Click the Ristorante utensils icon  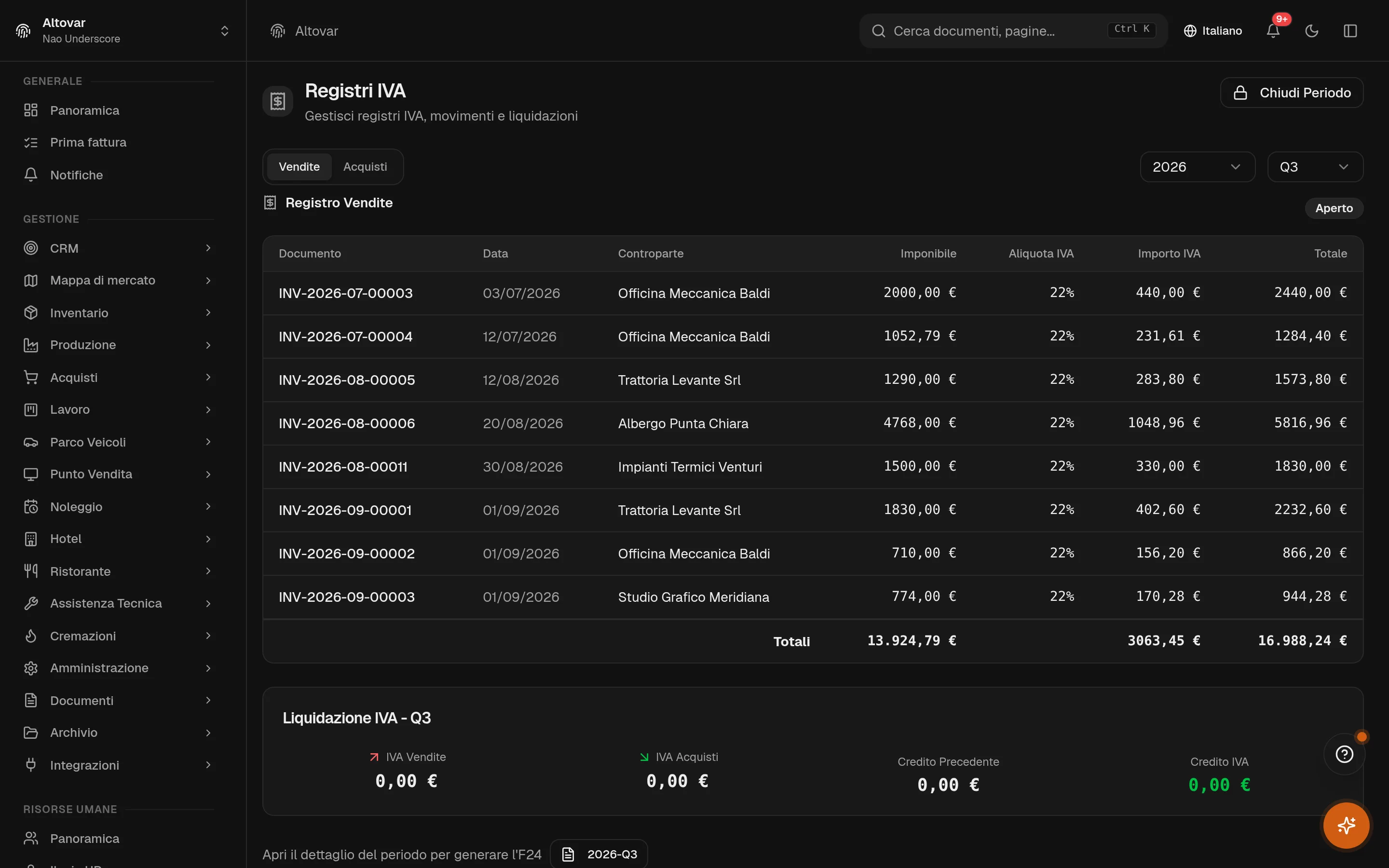coord(31,571)
